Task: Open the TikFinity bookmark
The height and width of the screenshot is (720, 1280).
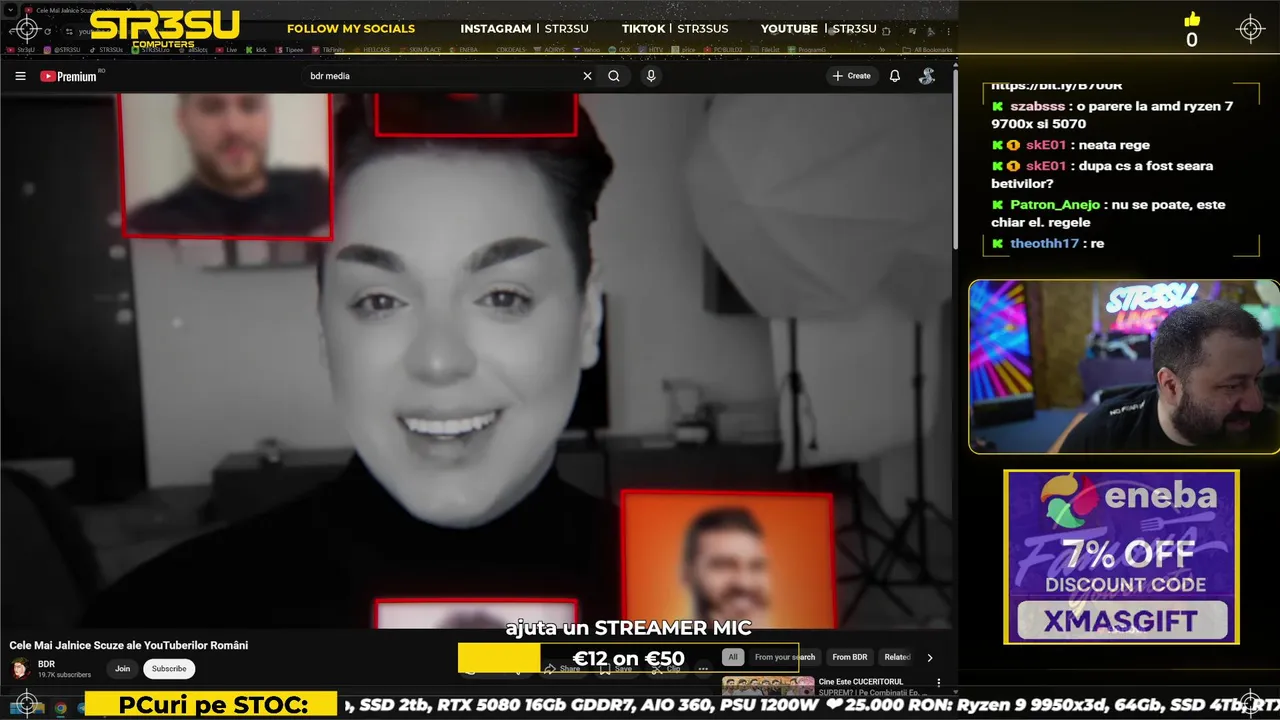Action: tap(327, 49)
